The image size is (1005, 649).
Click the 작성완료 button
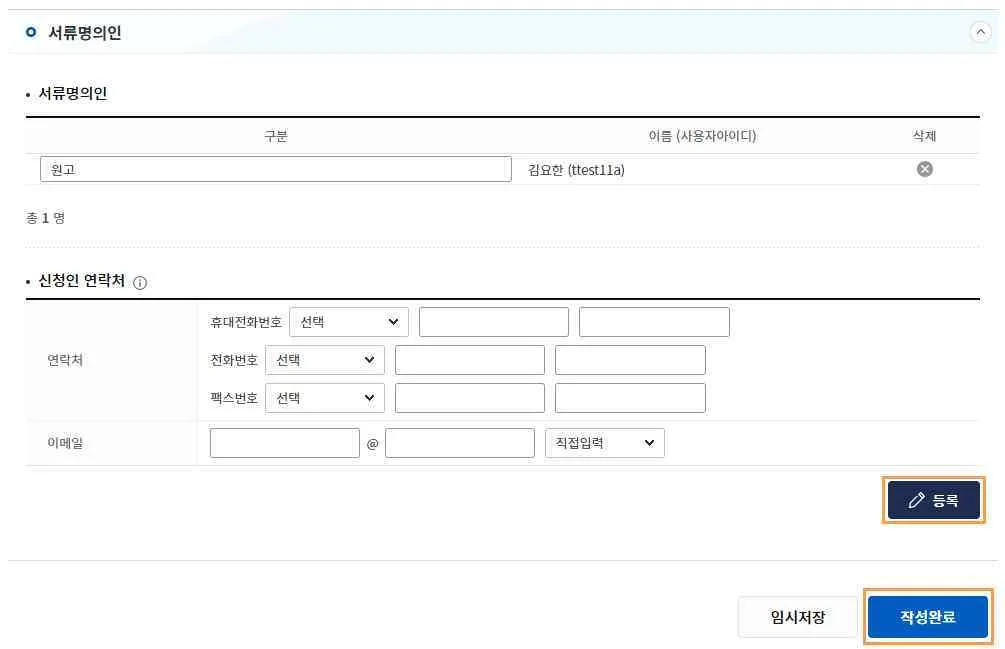point(927,617)
